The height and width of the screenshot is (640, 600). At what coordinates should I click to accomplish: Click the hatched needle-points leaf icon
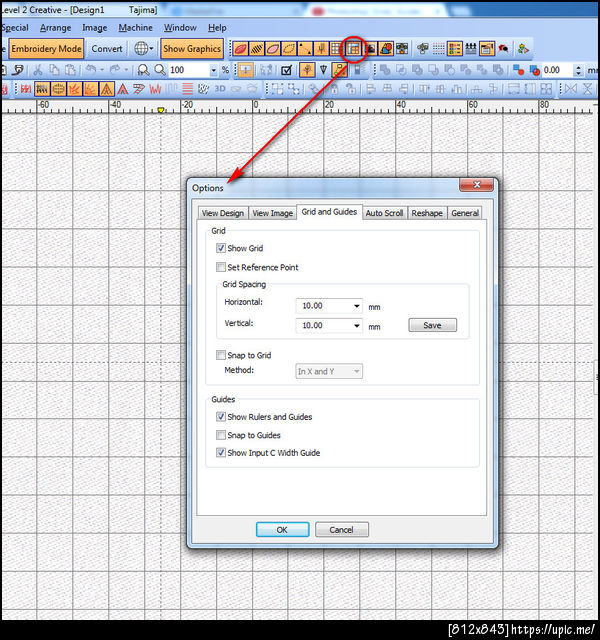tap(256, 49)
